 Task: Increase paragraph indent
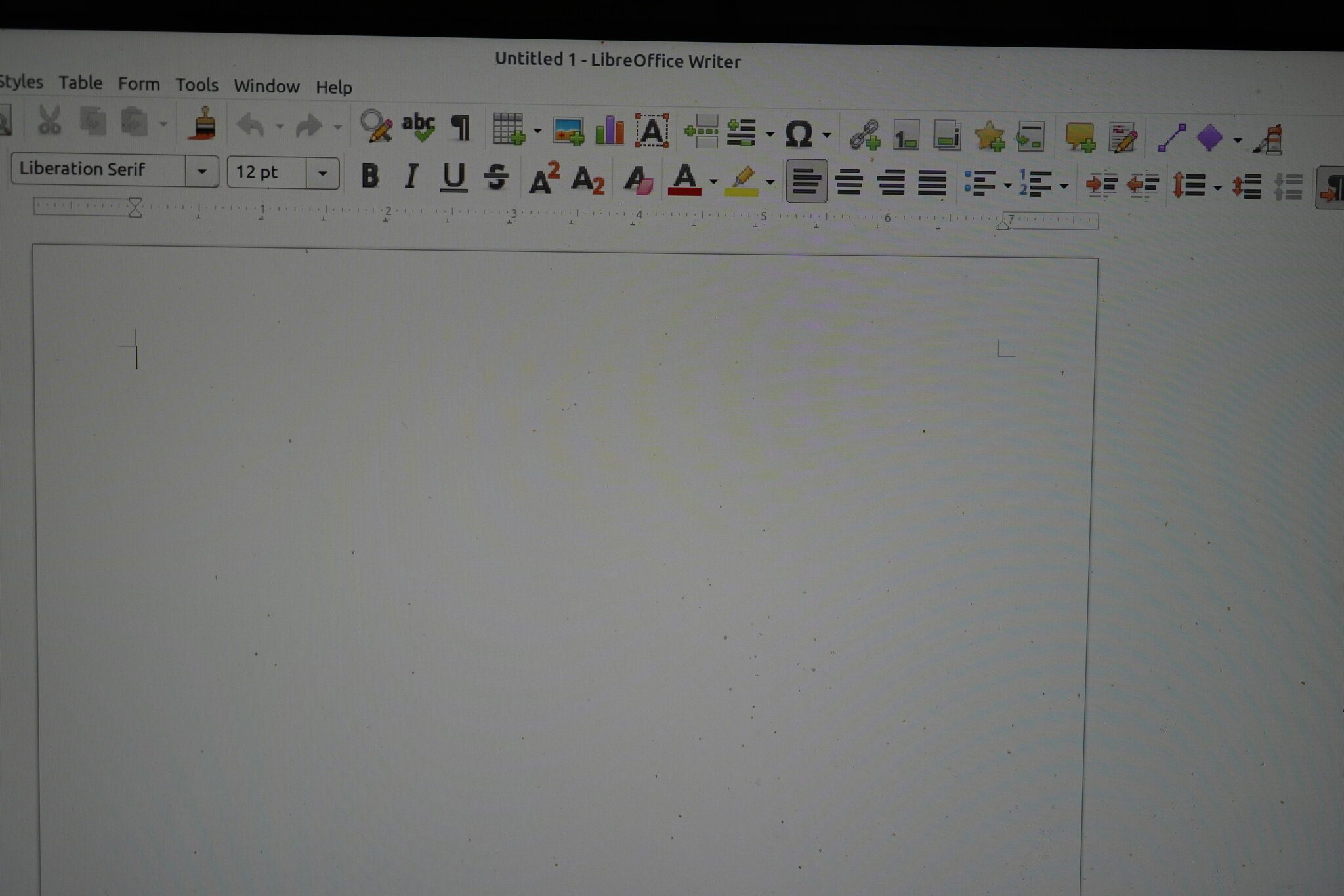[x=1102, y=185]
